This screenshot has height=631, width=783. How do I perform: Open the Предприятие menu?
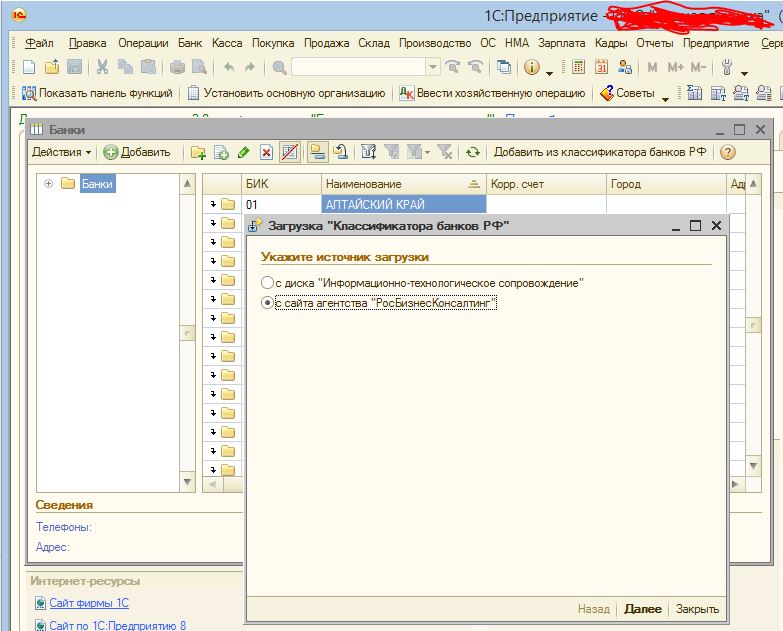click(x=716, y=43)
